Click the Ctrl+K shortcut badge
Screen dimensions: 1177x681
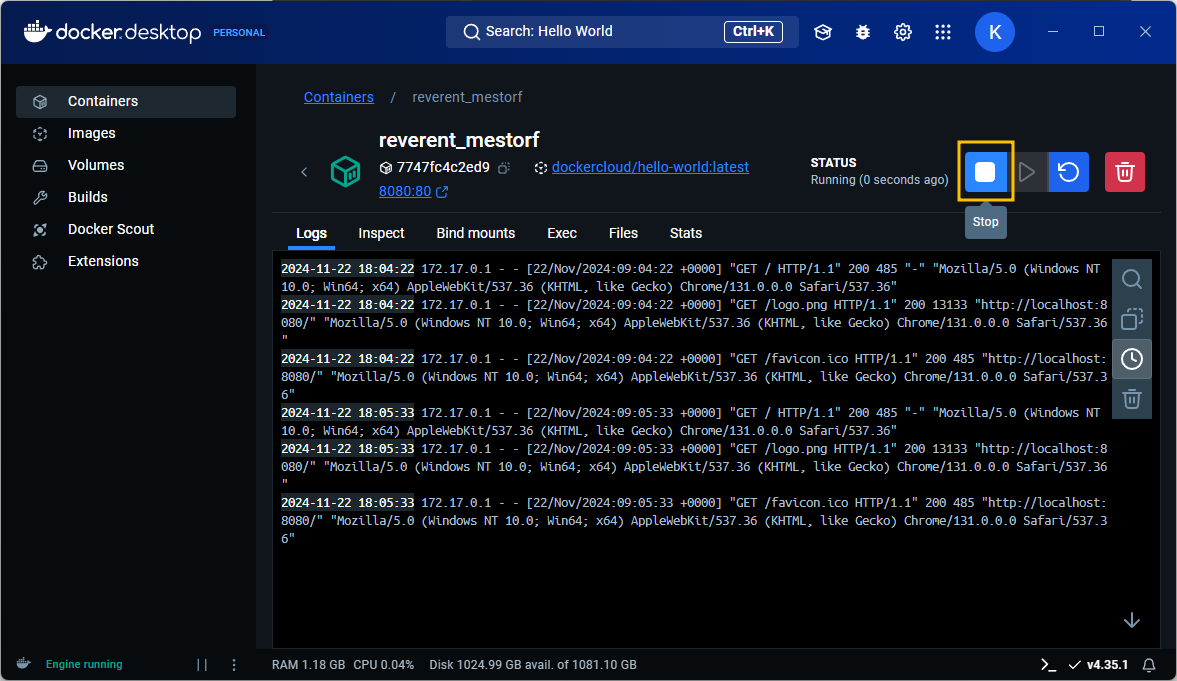[753, 32]
